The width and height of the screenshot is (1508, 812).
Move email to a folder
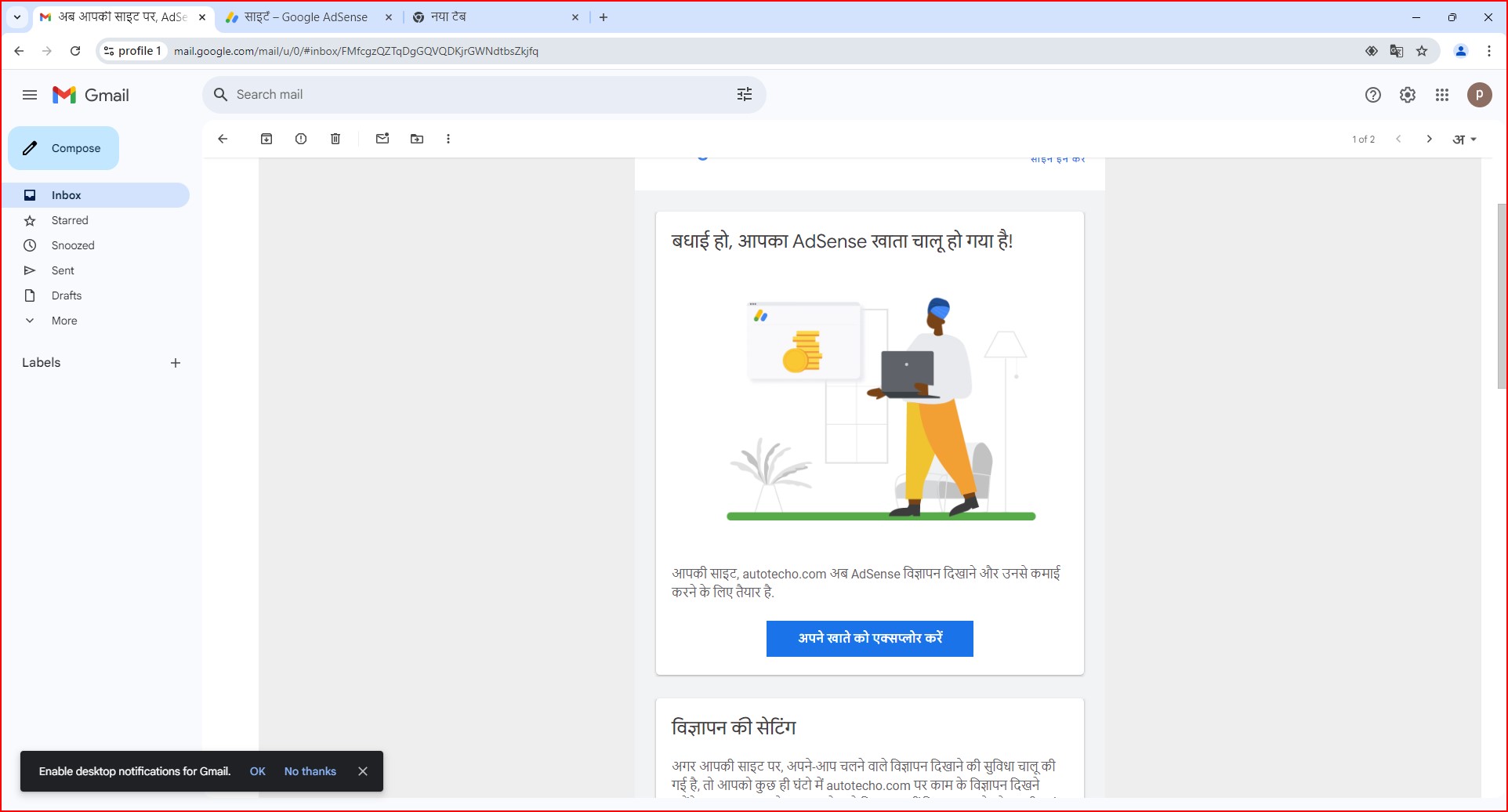point(417,139)
